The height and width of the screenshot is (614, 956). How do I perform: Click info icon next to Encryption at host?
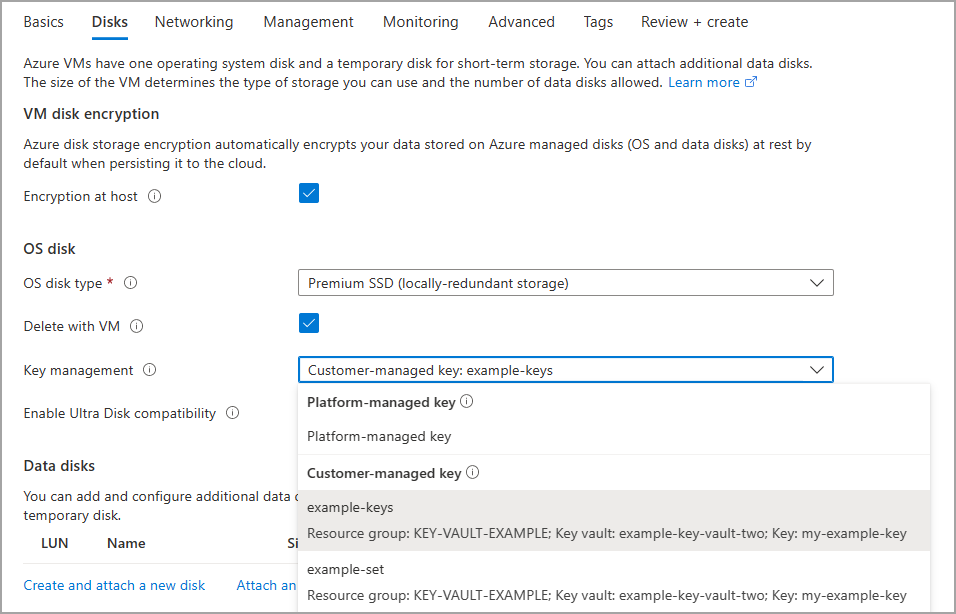(154, 197)
